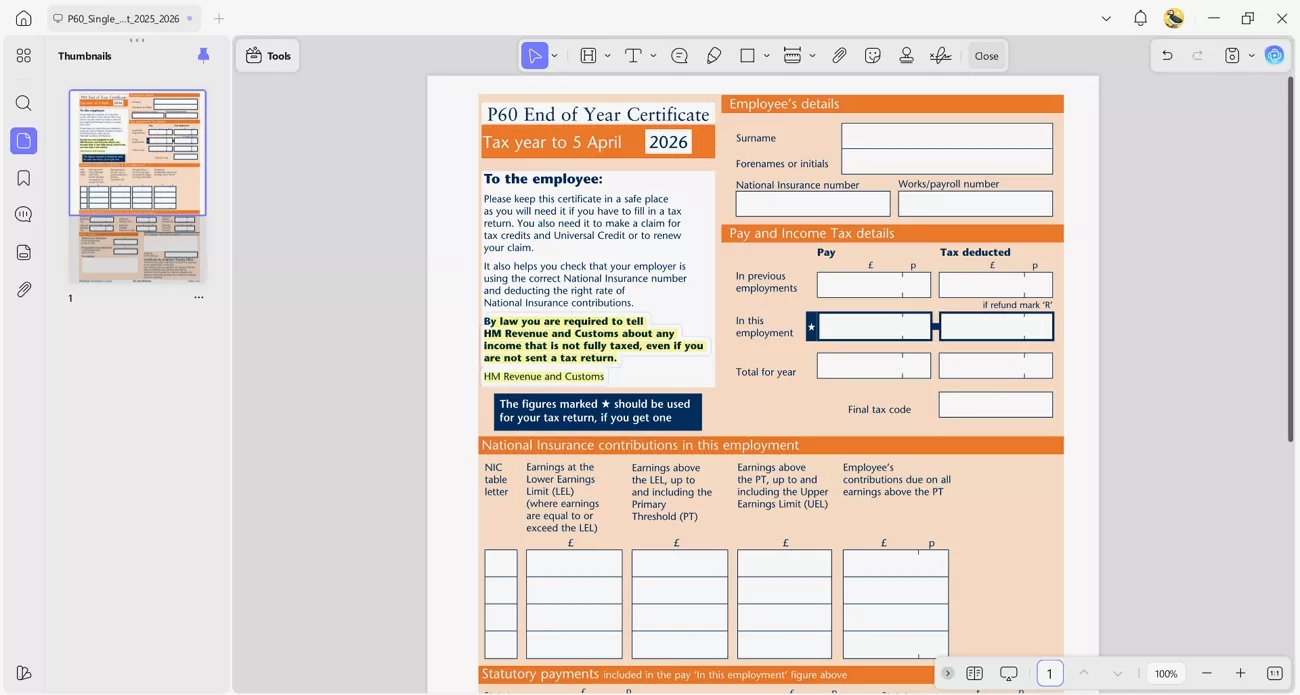Expand the Text tool dropdown arrow
Screen dimensions: 1300x695
653,56
